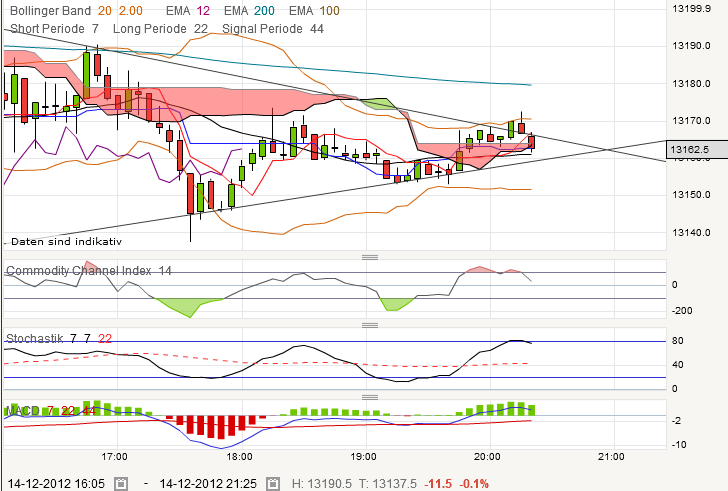Viewport: 728px width, 491px height.
Task: Click the -10 level on MACD axis
Action: [x=679, y=445]
